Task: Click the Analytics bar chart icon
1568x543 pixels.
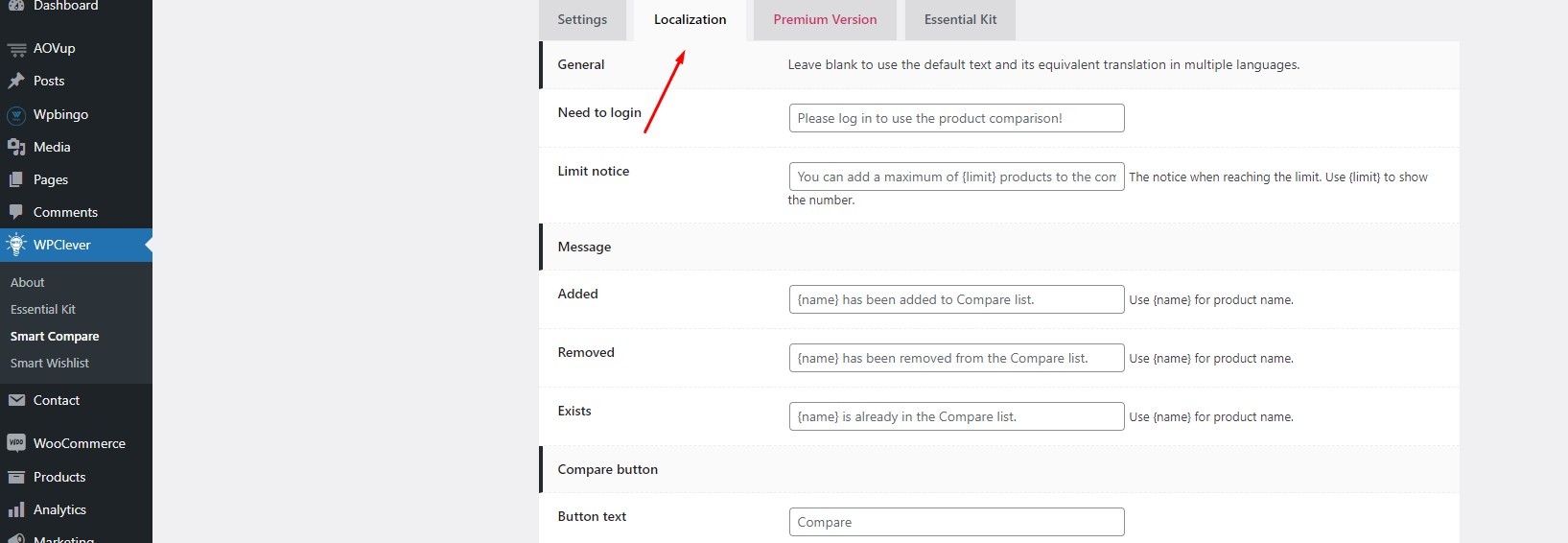Action: point(16,509)
